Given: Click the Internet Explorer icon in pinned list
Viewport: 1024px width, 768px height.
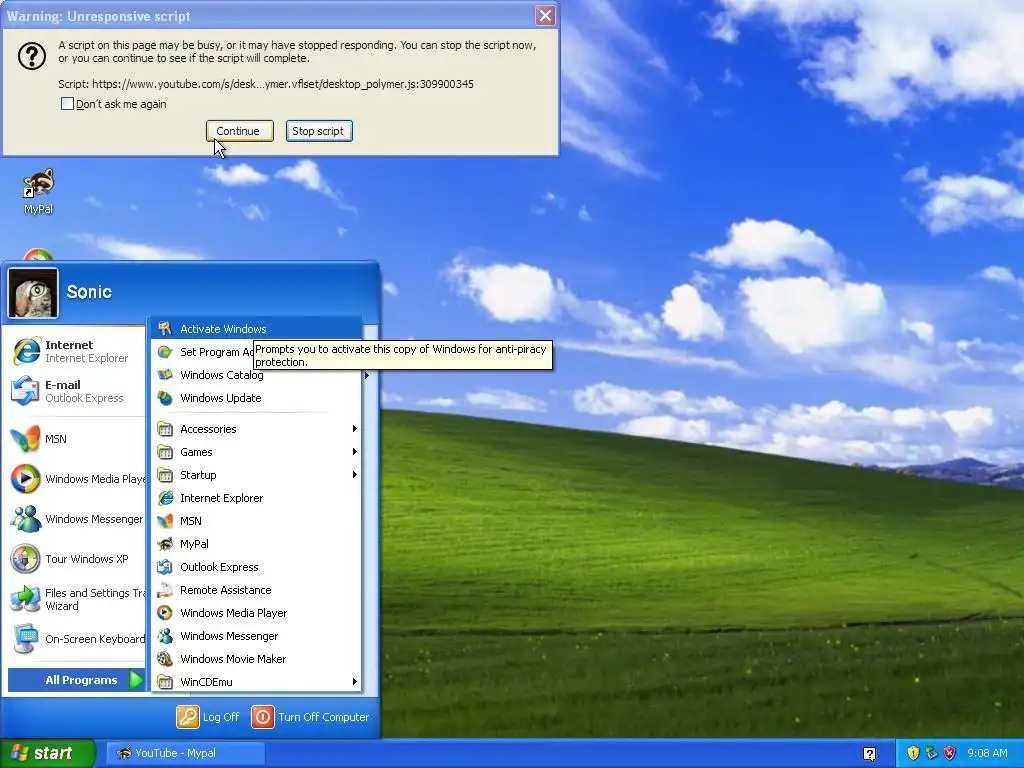Looking at the screenshot, I should point(26,351).
